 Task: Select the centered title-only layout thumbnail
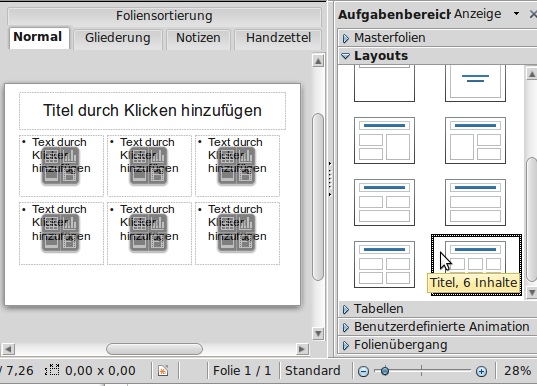[475, 84]
